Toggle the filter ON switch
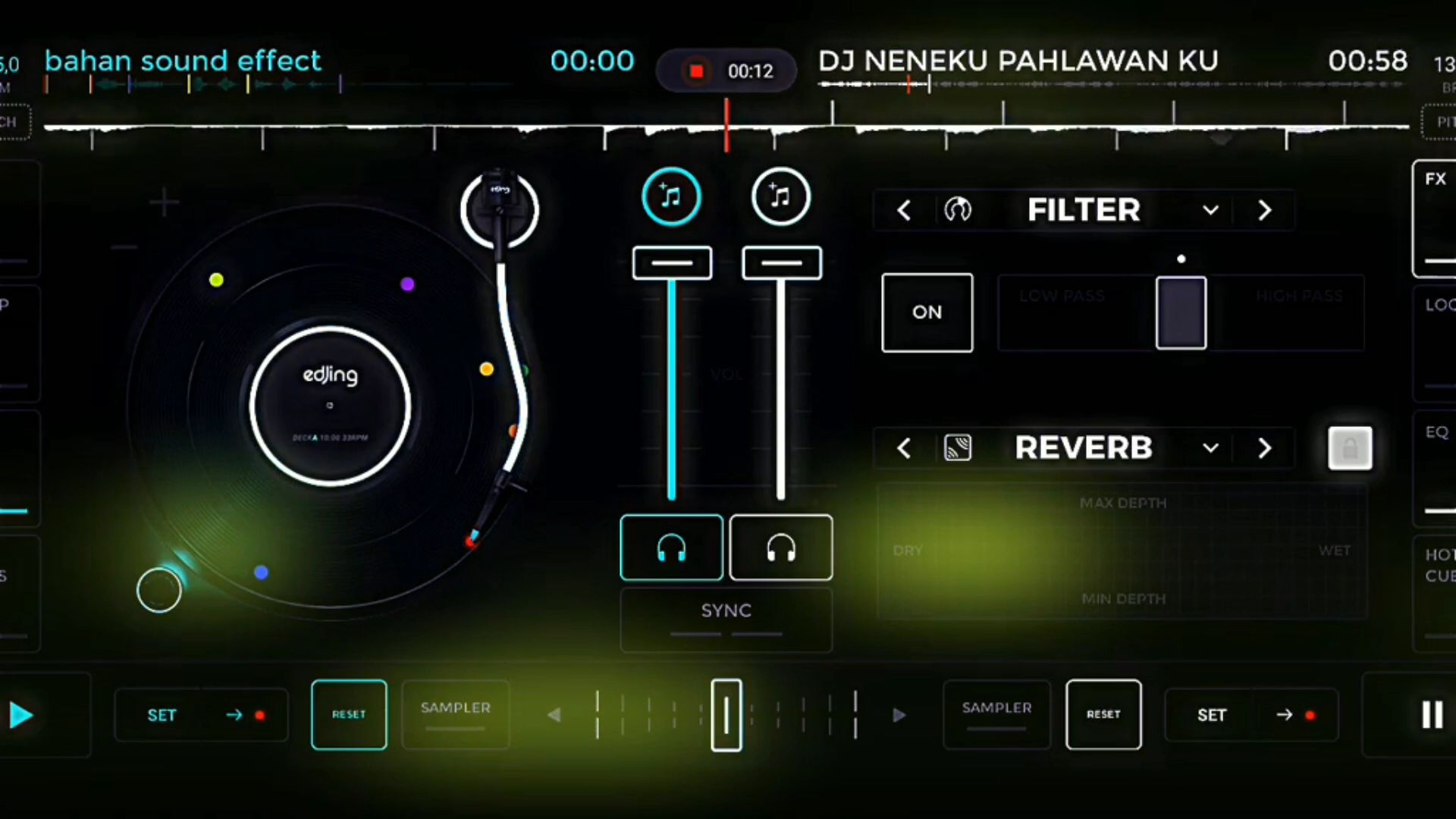 (927, 312)
